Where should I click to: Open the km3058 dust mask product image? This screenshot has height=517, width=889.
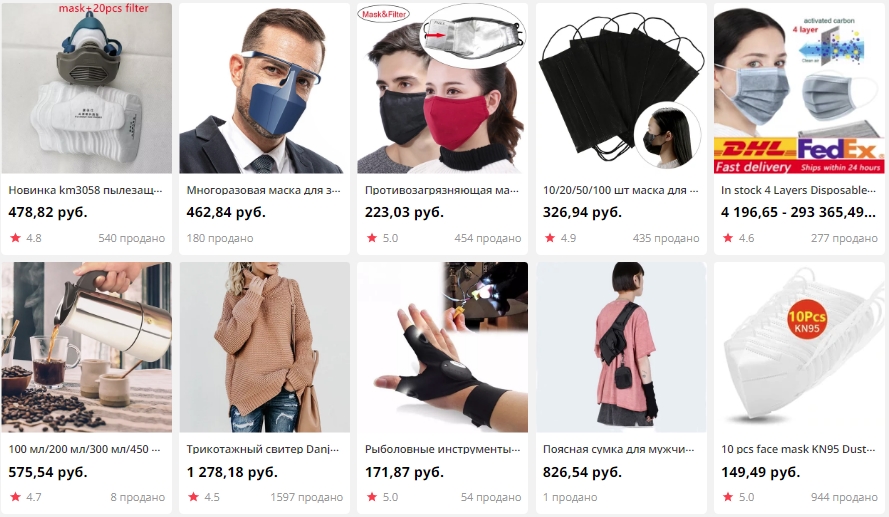click(86, 88)
